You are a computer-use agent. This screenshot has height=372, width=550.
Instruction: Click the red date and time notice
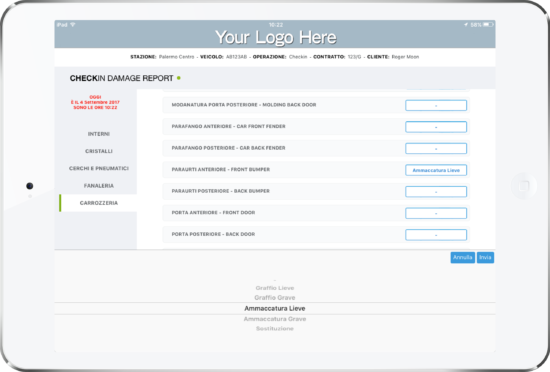click(95, 102)
